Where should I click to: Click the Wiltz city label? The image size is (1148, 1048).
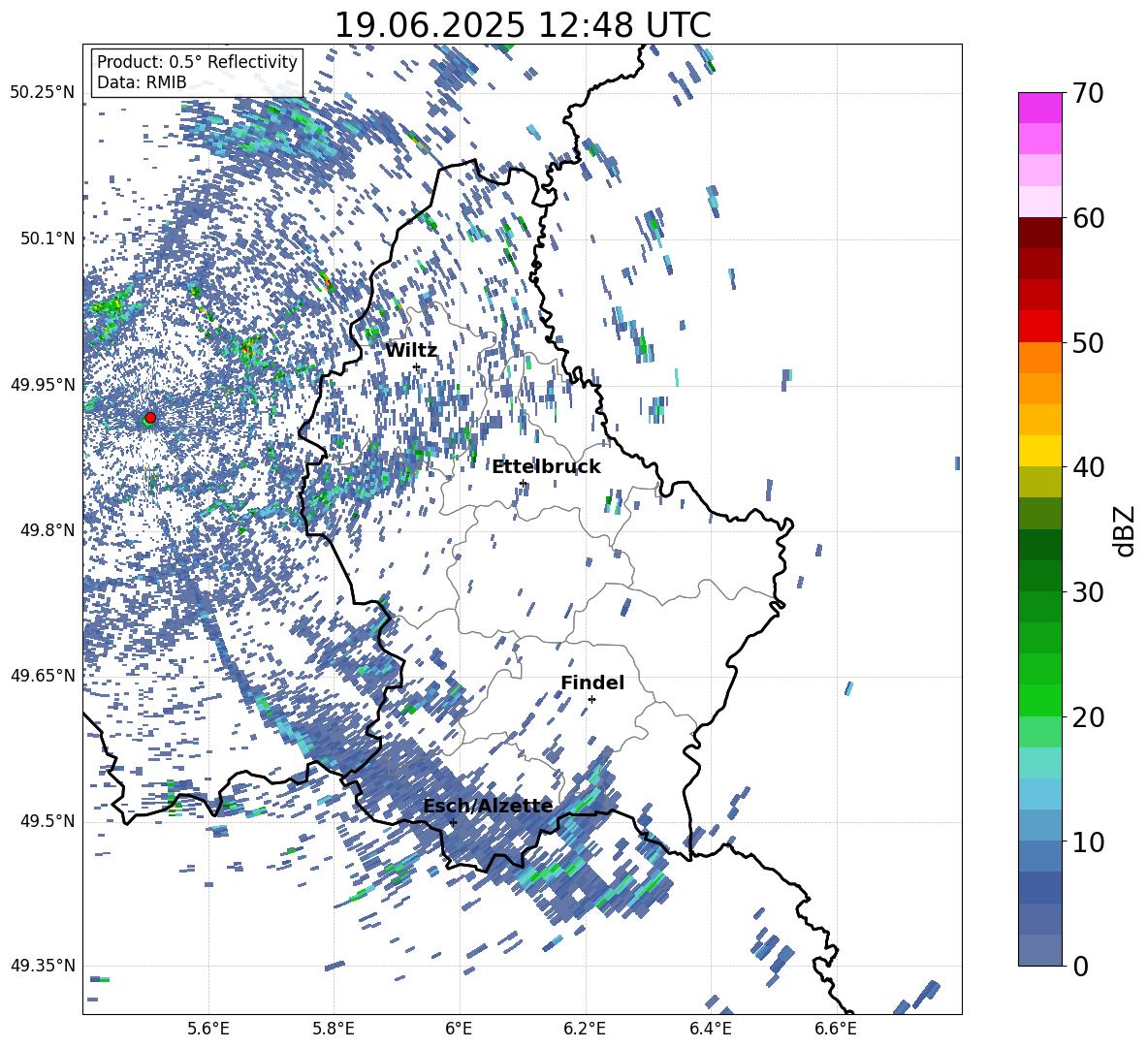click(411, 351)
